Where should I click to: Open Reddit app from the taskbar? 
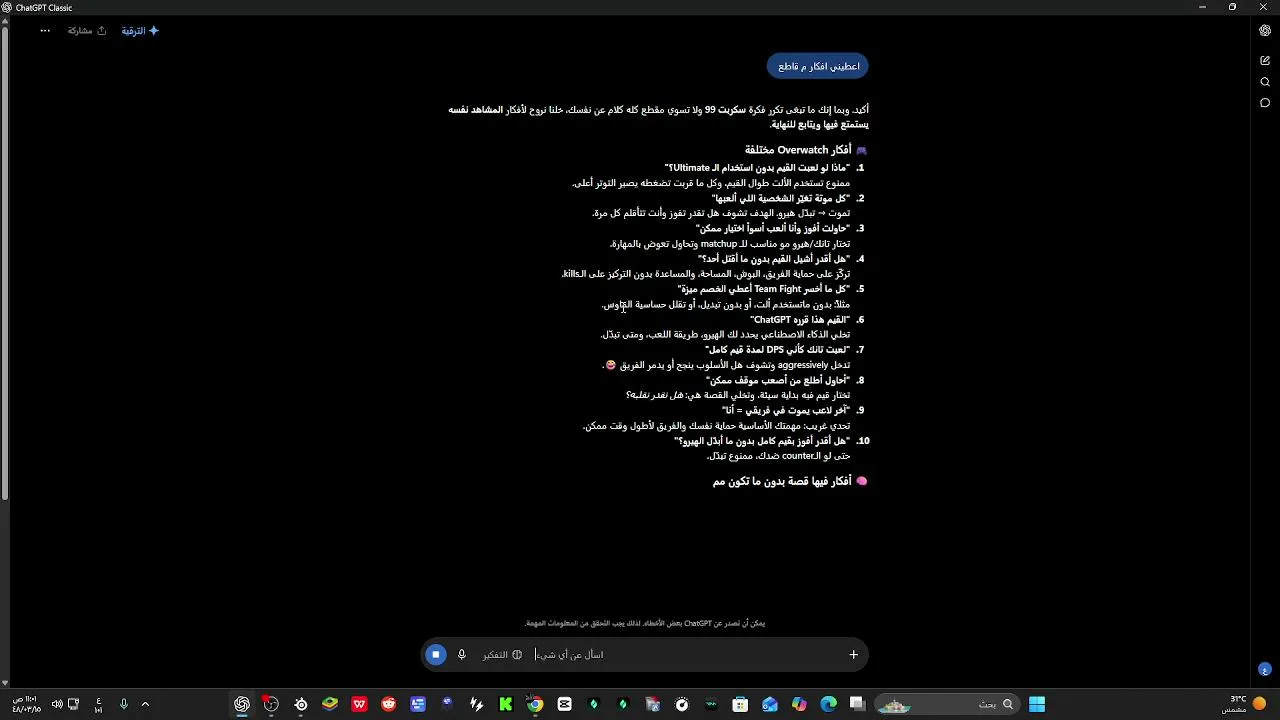[389, 704]
